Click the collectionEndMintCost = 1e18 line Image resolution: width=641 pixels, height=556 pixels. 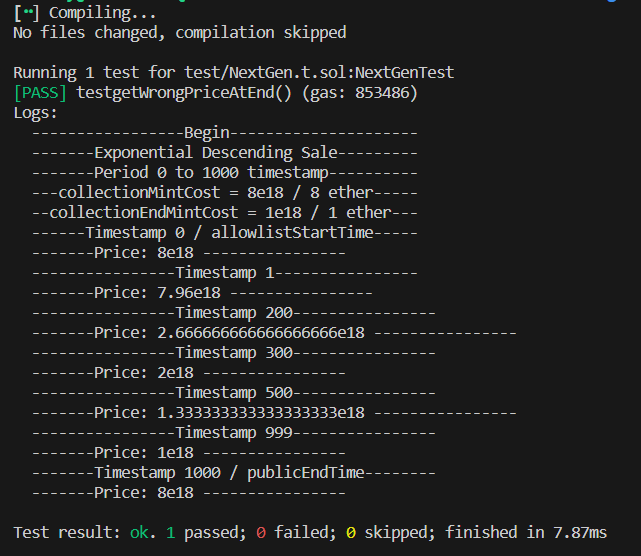pos(225,213)
